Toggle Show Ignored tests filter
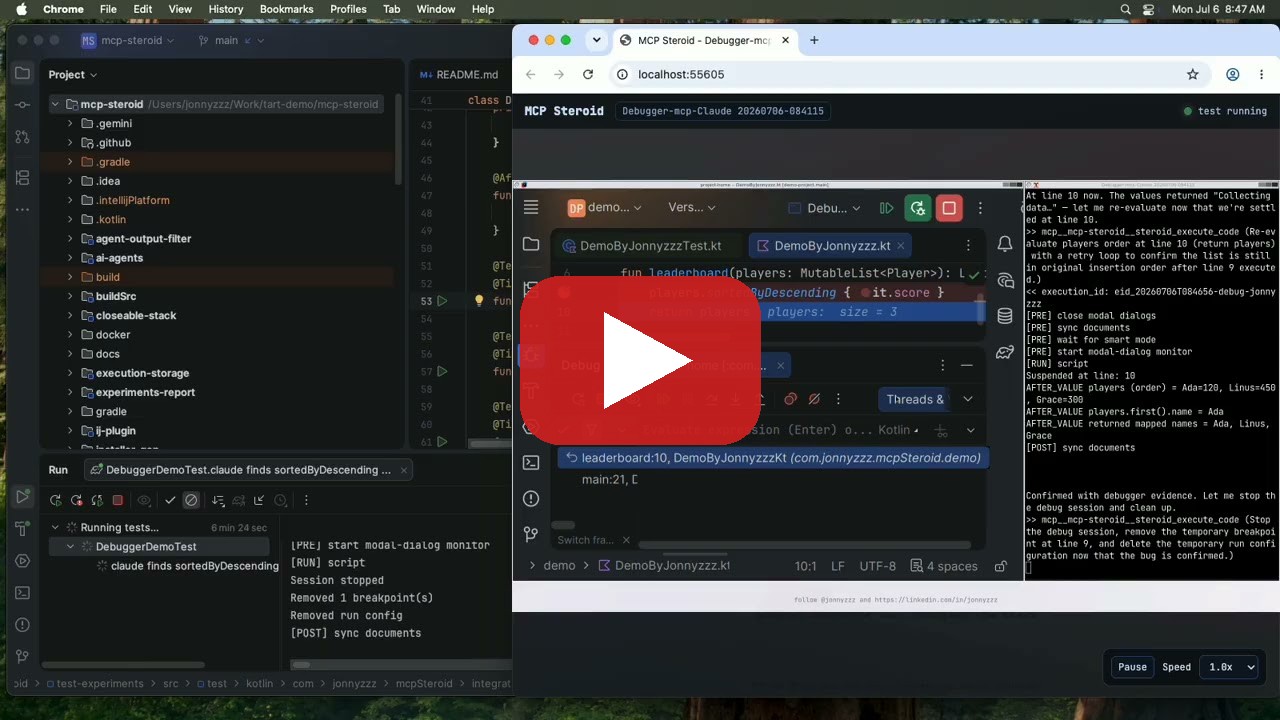The height and width of the screenshot is (720, 1280). (x=191, y=500)
